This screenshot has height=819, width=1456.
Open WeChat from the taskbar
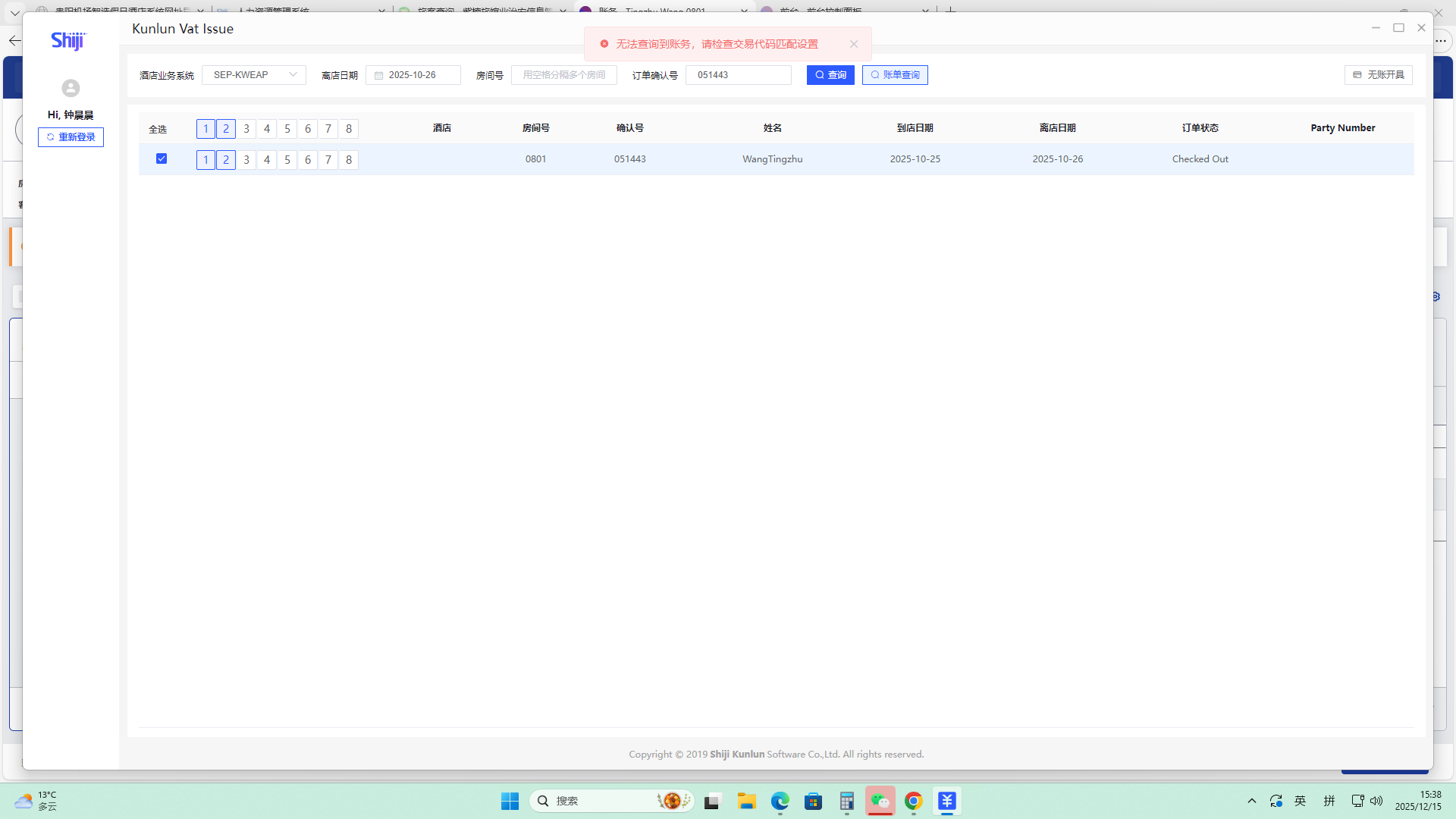point(880,801)
